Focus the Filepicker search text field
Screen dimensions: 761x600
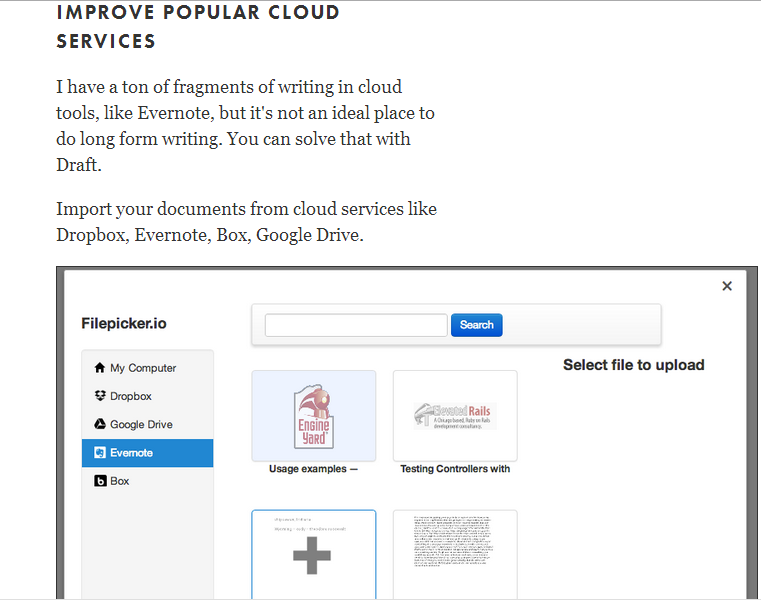click(x=356, y=325)
